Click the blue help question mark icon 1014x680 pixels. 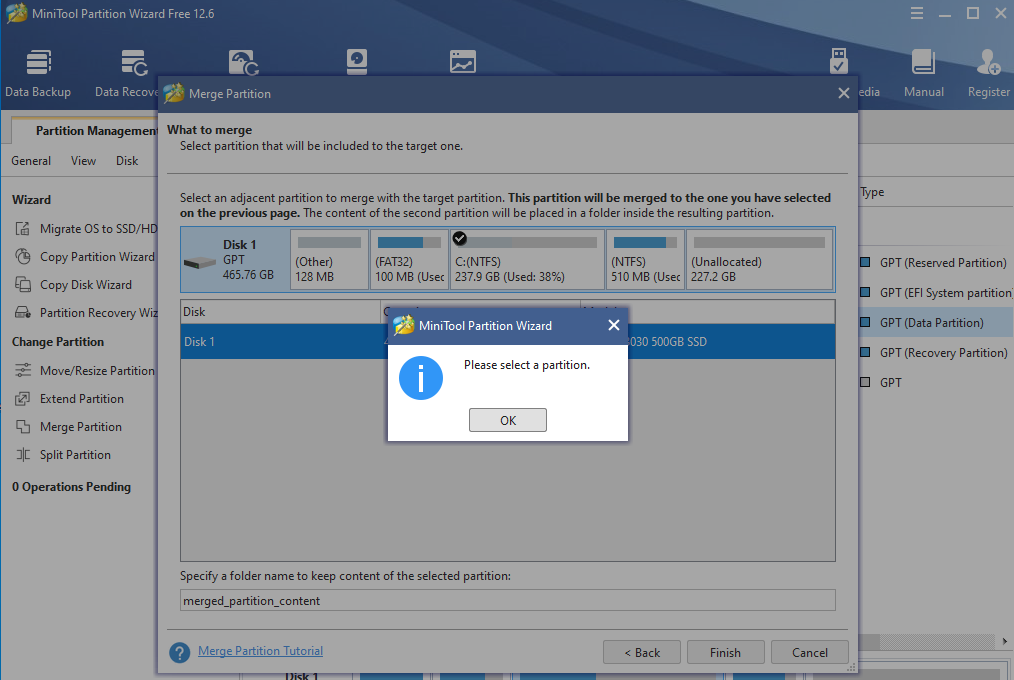point(180,652)
